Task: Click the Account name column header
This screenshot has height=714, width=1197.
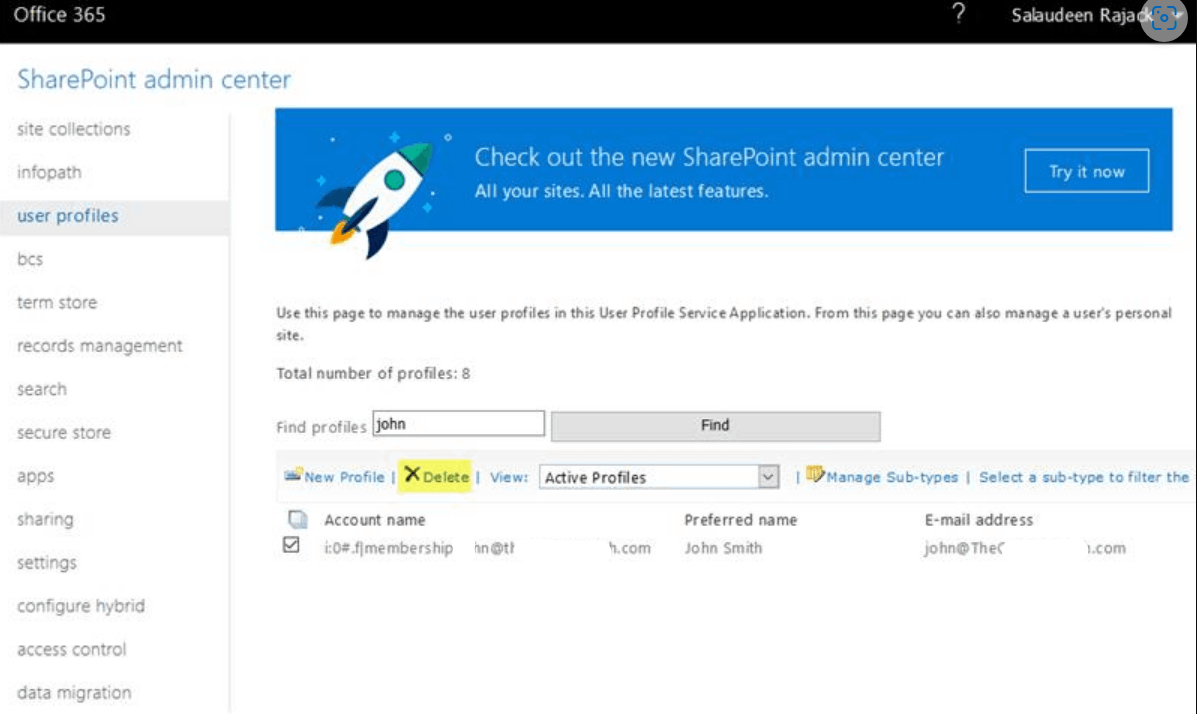Action: (x=374, y=520)
